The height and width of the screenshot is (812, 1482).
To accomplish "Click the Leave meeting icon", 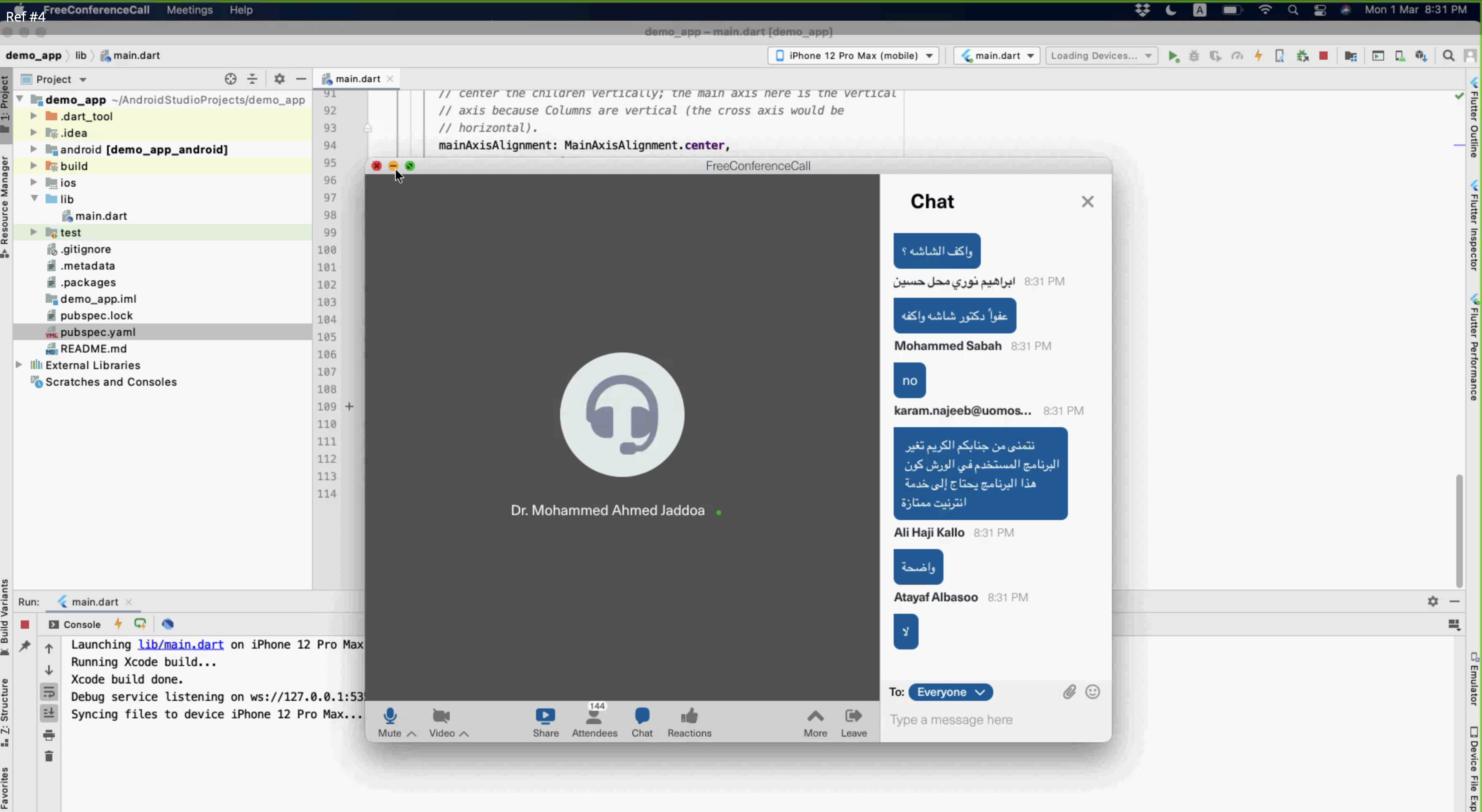I will [853, 716].
